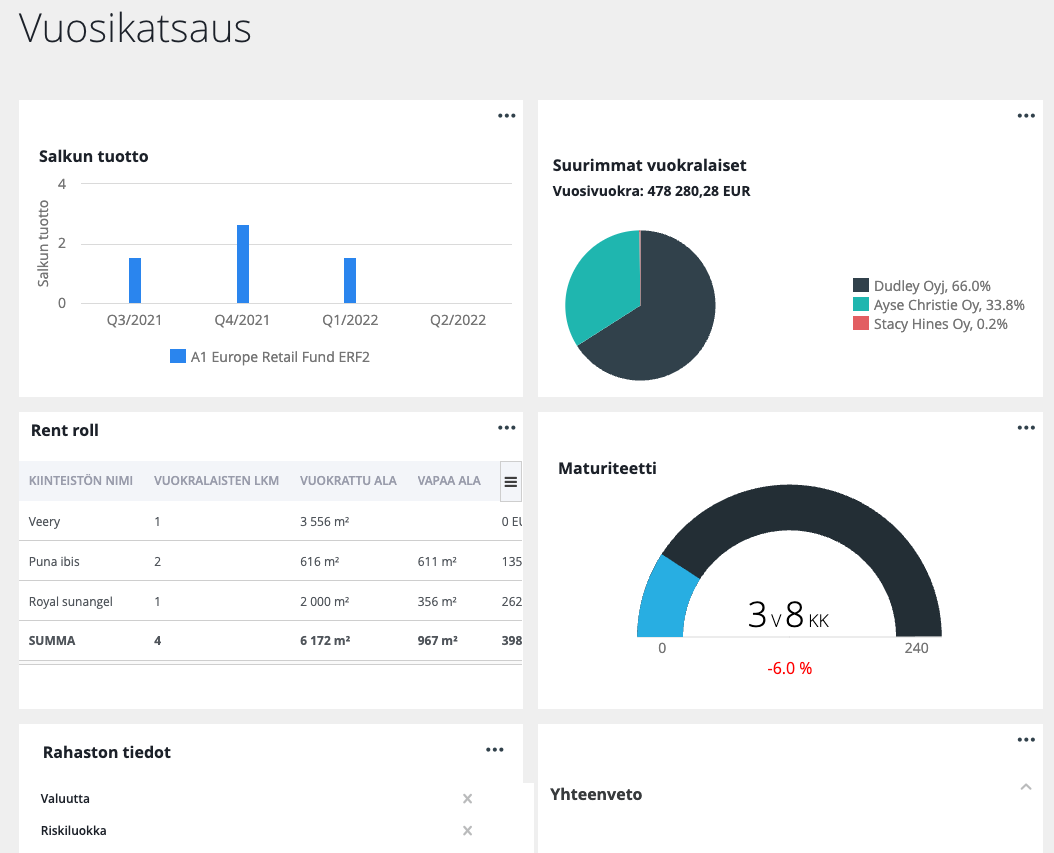Open options menu of Suurimmat vuokralaiset widget
The image size is (1054, 853).
point(1026,116)
